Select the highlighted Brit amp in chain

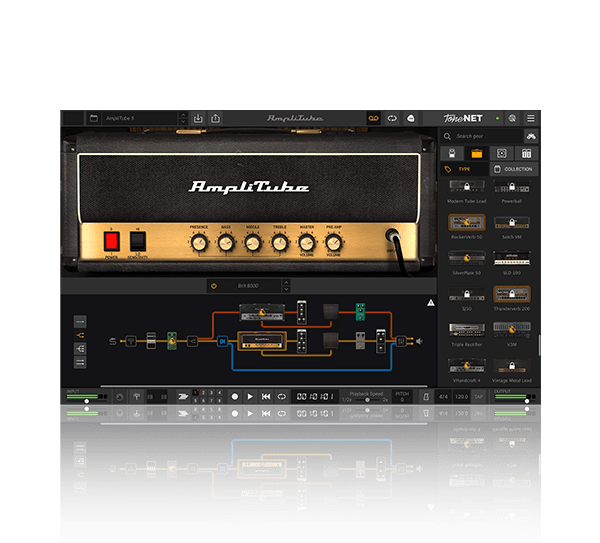pos(262,341)
